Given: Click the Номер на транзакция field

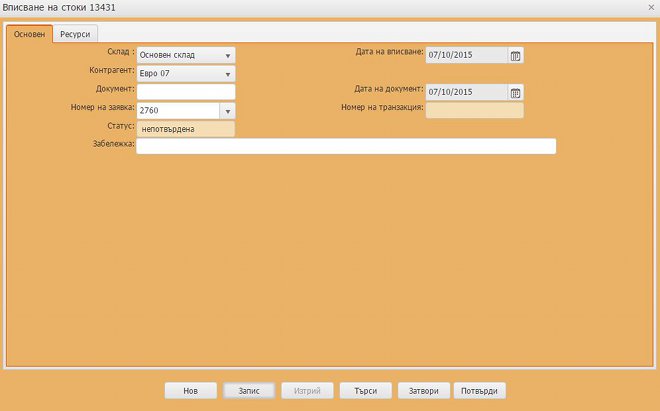Looking at the screenshot, I should (474, 110).
